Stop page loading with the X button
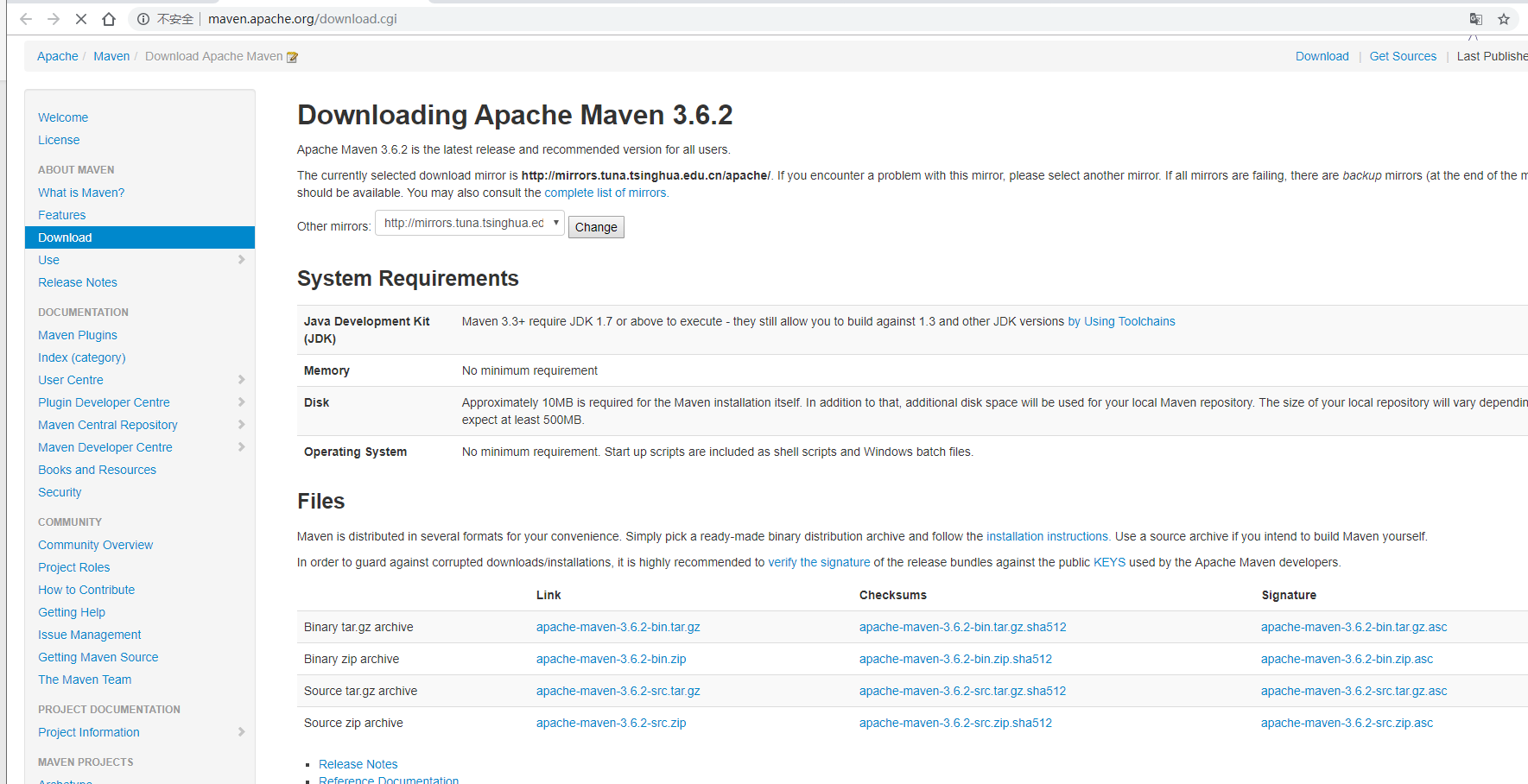This screenshot has width=1528, height=784. pos(81,19)
